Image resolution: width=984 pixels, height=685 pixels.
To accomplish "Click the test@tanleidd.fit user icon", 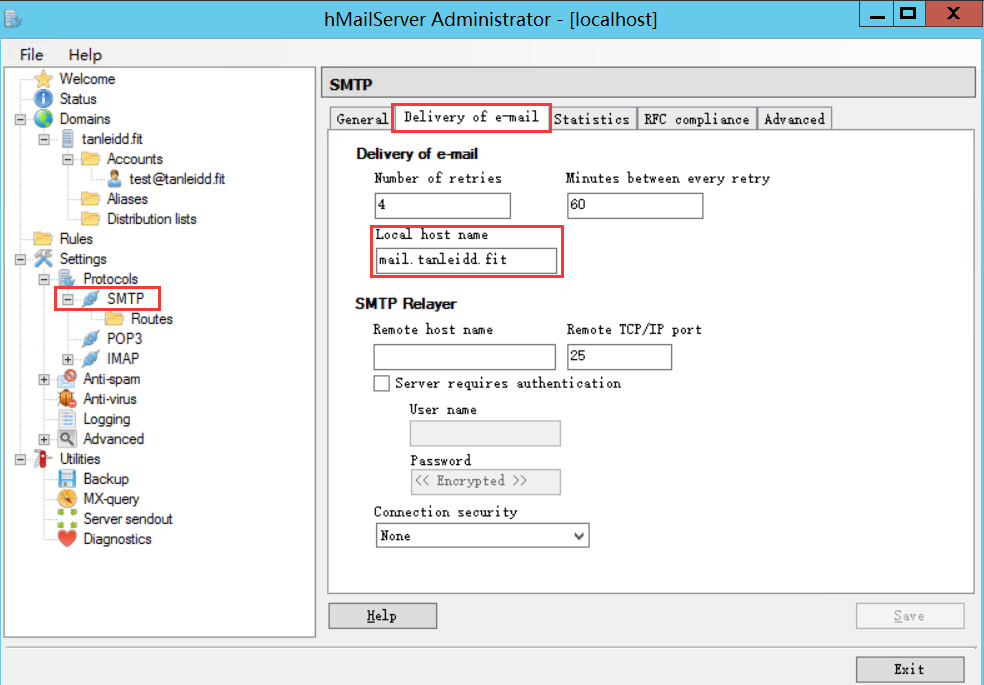I will coord(114,179).
